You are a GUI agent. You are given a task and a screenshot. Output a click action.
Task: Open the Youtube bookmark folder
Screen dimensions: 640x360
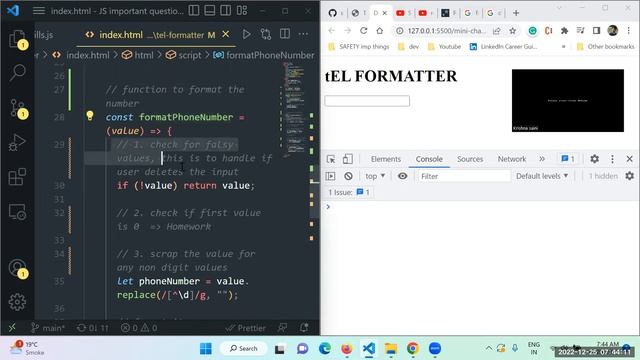pos(444,47)
